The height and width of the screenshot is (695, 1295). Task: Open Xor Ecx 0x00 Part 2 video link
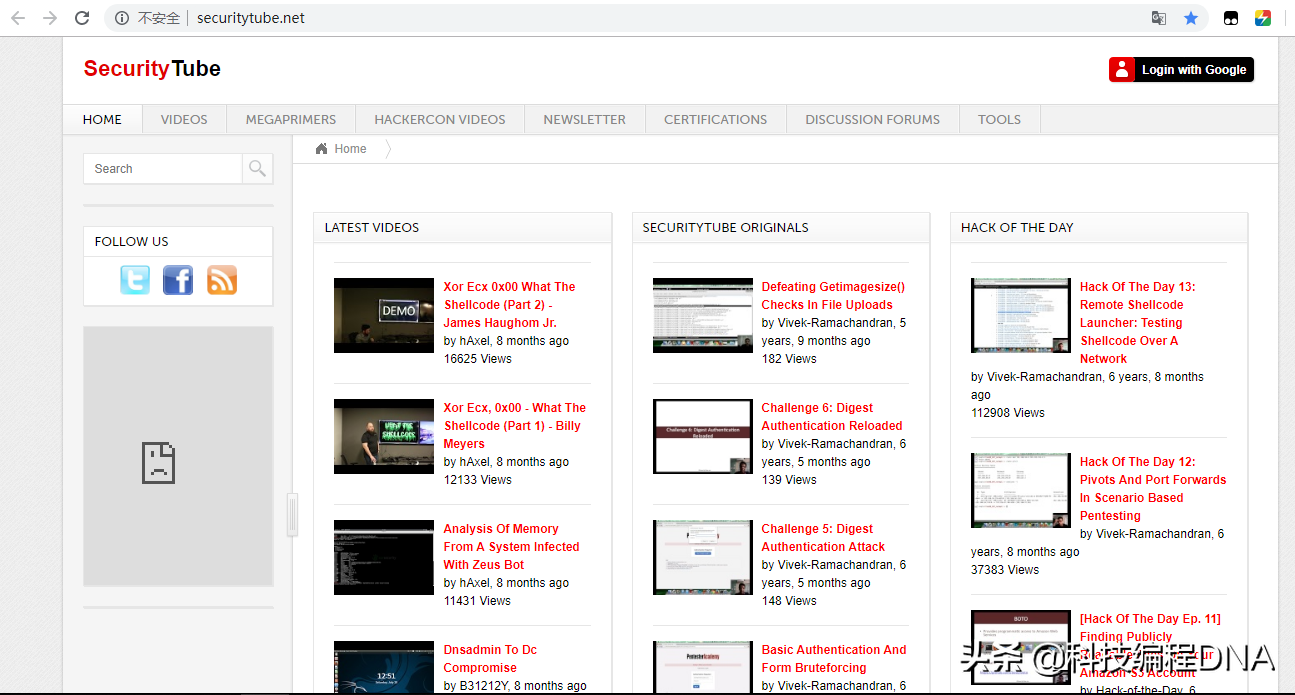(510, 305)
